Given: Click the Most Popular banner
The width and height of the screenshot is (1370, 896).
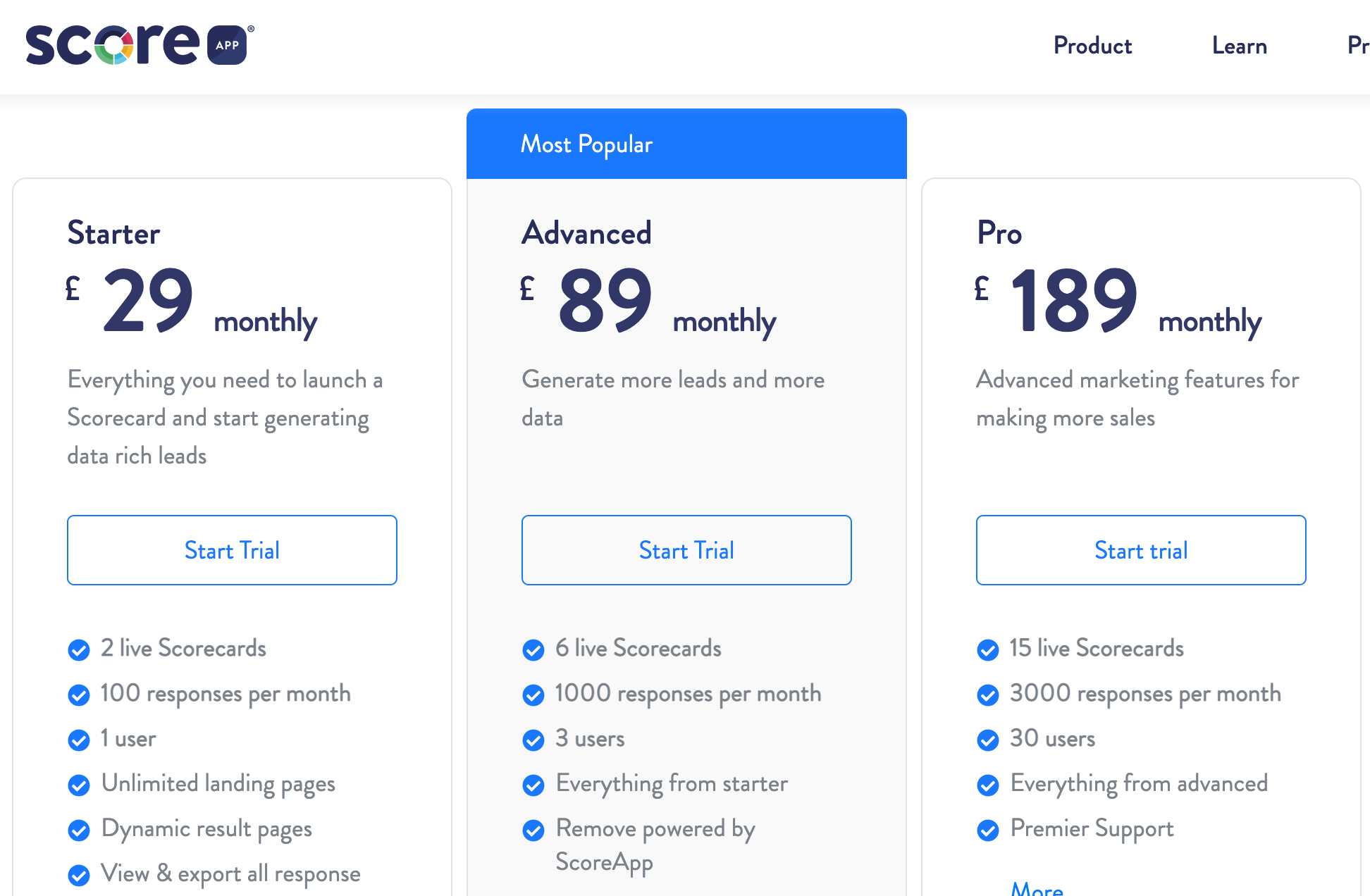Looking at the screenshot, I should (686, 144).
